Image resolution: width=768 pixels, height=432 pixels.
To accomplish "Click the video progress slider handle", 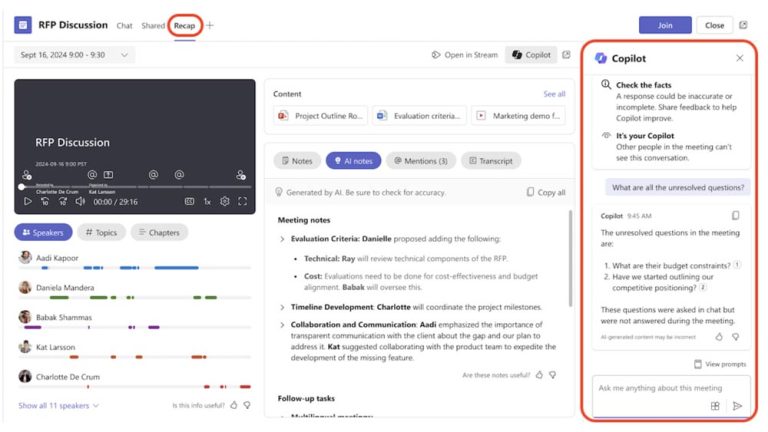I will pos(21,187).
